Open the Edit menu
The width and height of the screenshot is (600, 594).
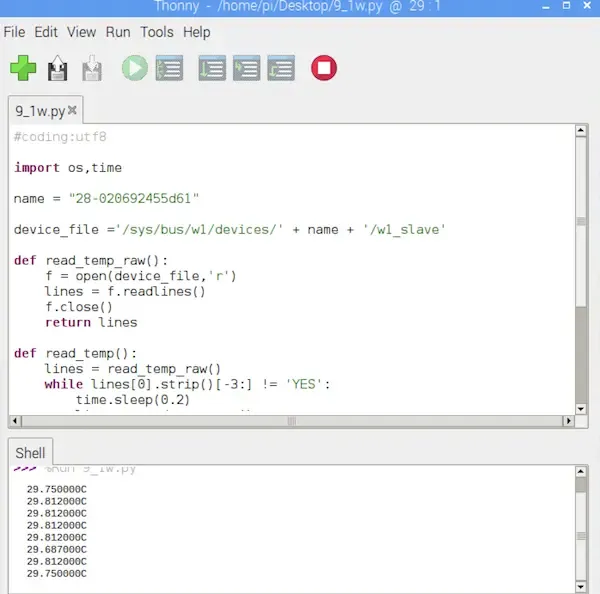coord(46,32)
